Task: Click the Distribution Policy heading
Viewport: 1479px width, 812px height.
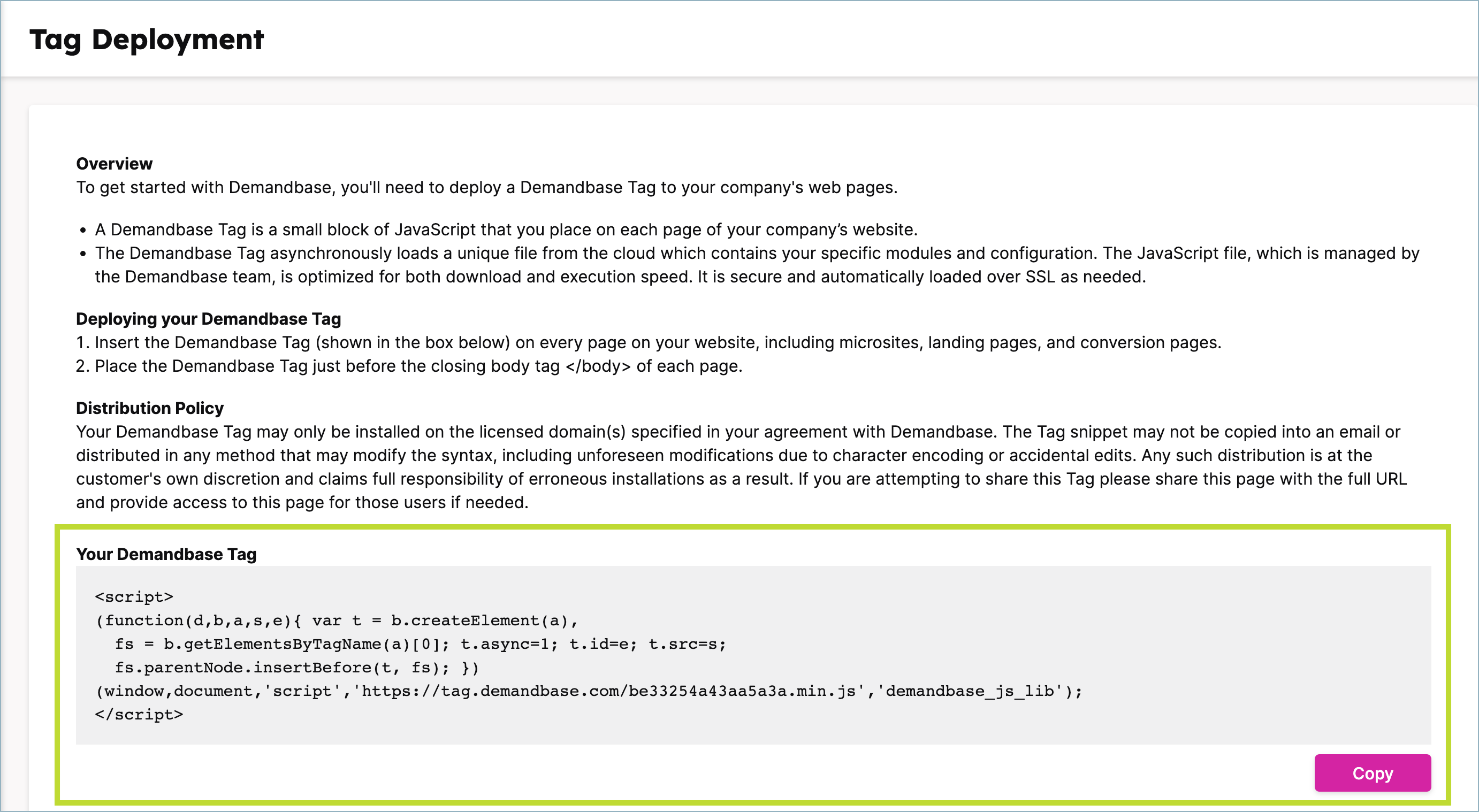Action: [149, 408]
